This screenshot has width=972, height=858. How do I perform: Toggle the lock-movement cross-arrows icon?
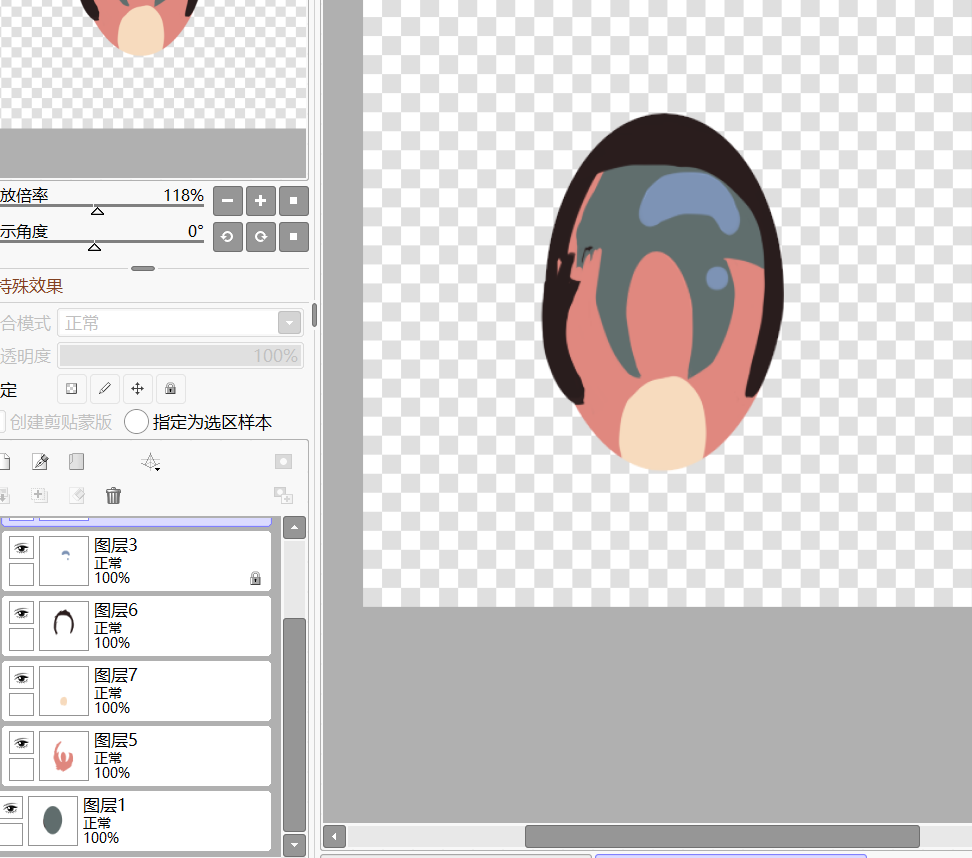[137, 389]
